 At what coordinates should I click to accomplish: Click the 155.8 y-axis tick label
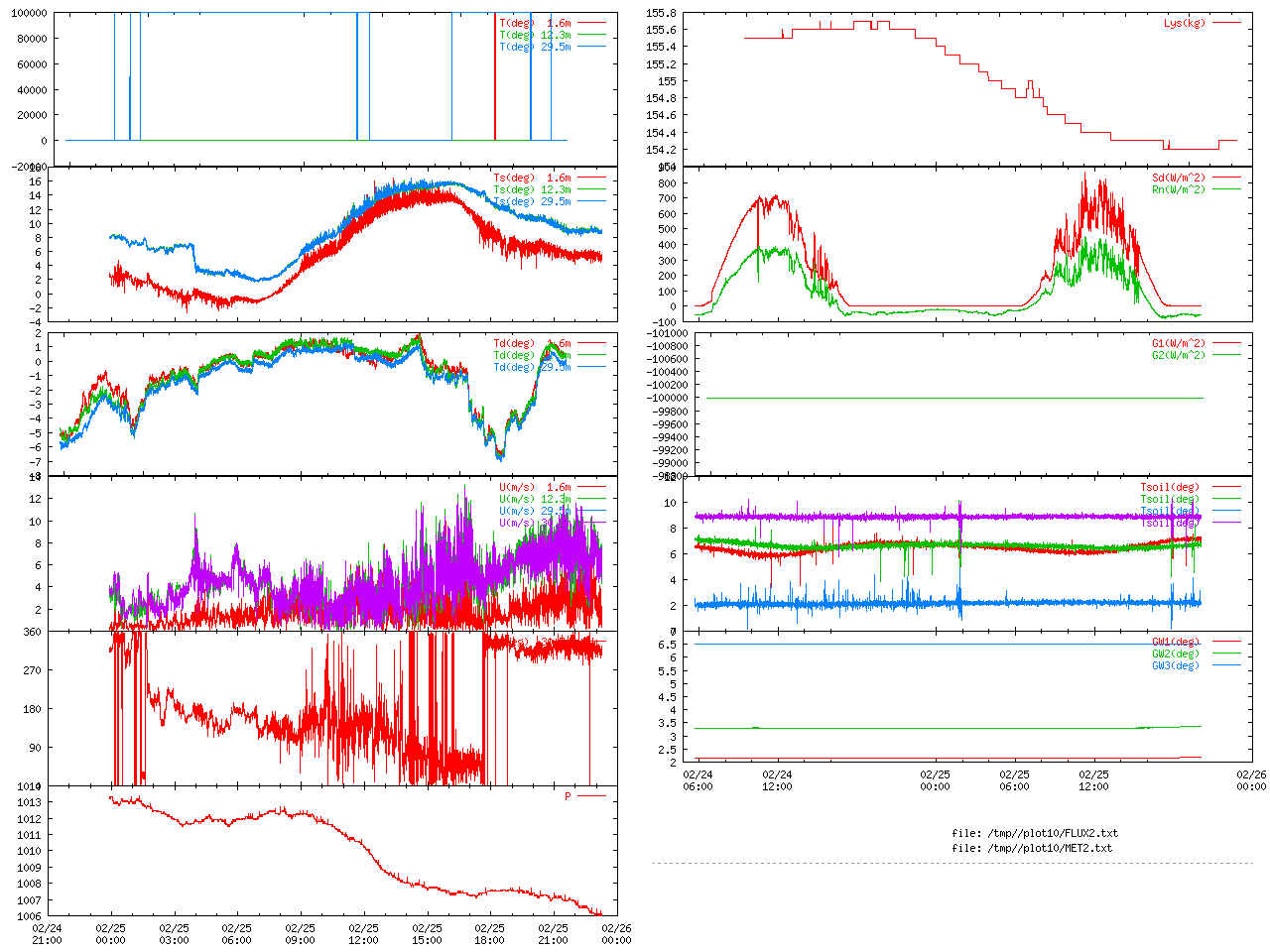[661, 13]
